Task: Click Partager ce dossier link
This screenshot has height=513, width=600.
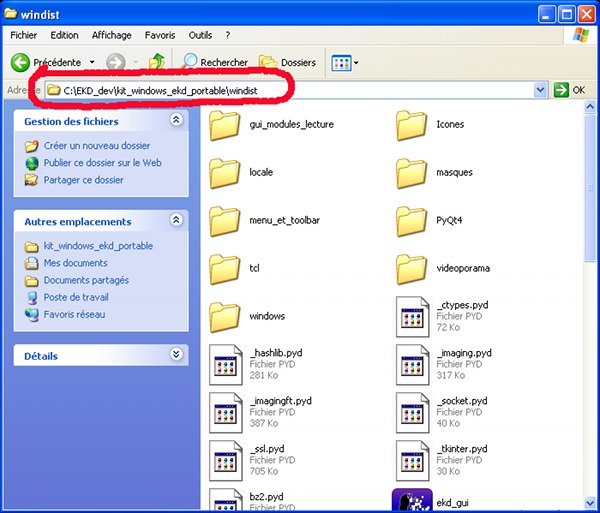Action: 83,180
